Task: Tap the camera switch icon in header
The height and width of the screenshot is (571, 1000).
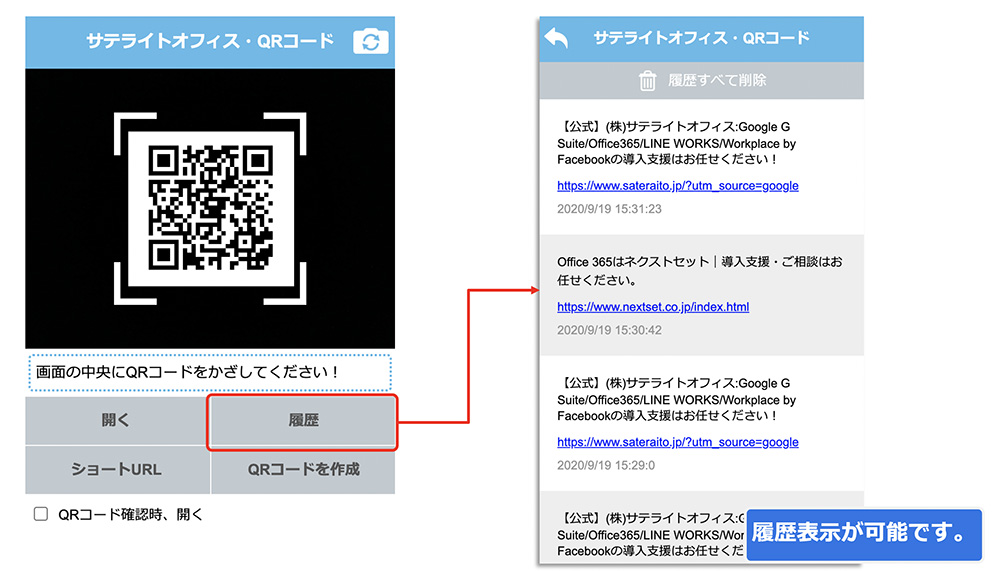Action: click(x=371, y=41)
